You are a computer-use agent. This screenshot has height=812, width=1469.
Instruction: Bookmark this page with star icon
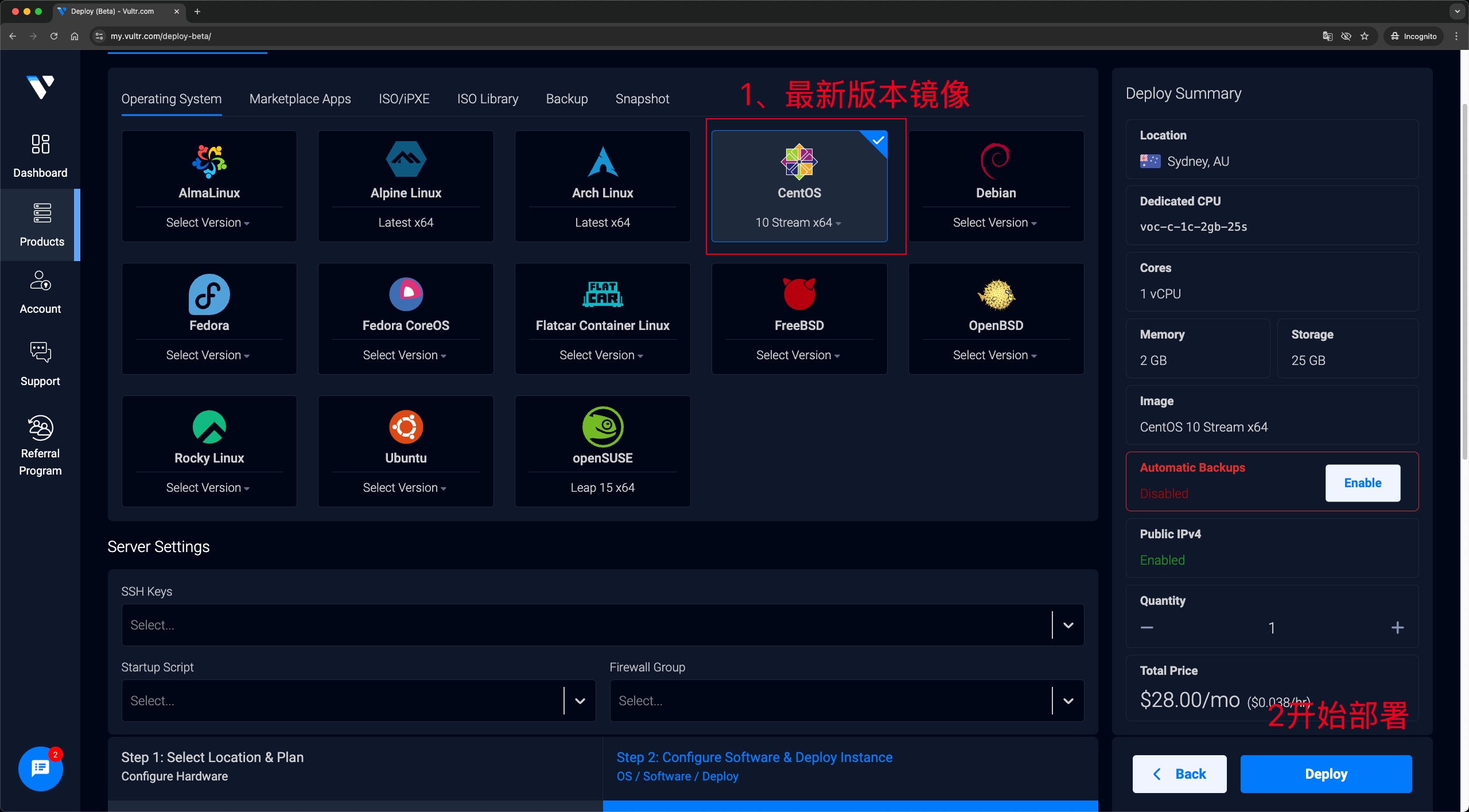point(1365,36)
